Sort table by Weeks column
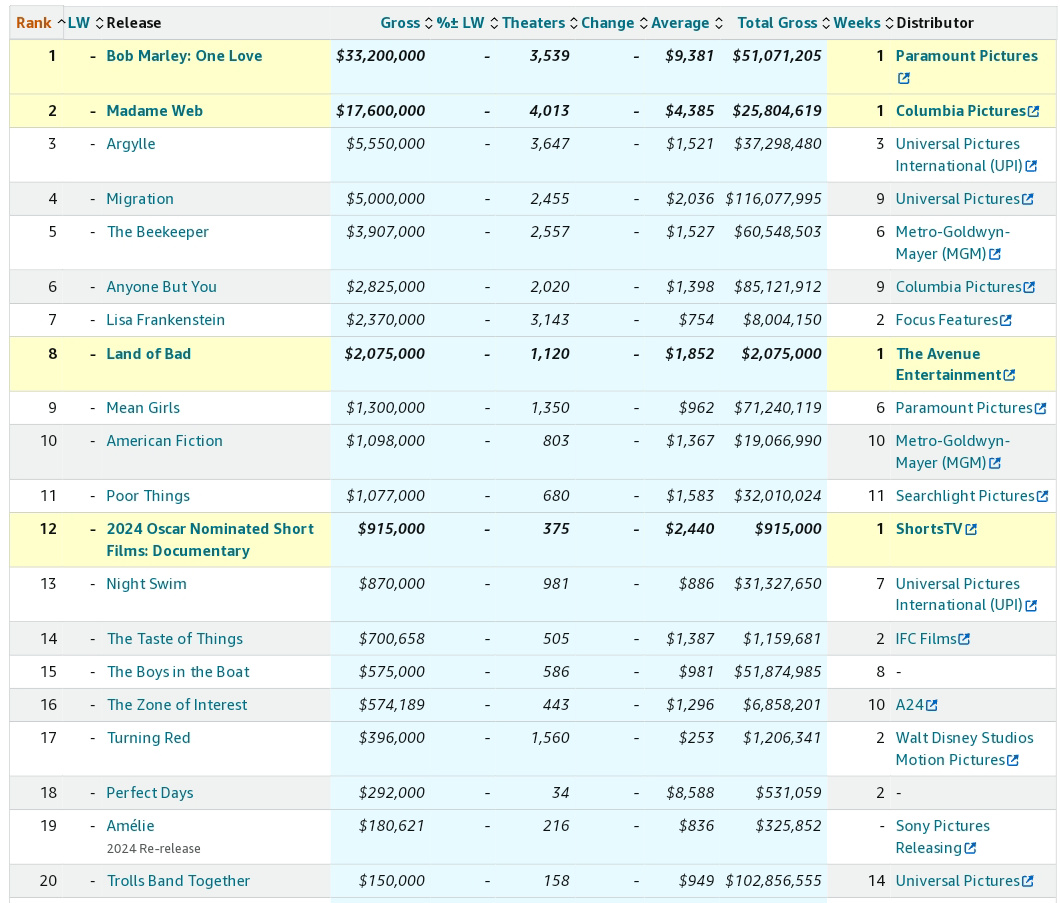The image size is (1060, 903). pos(863,23)
